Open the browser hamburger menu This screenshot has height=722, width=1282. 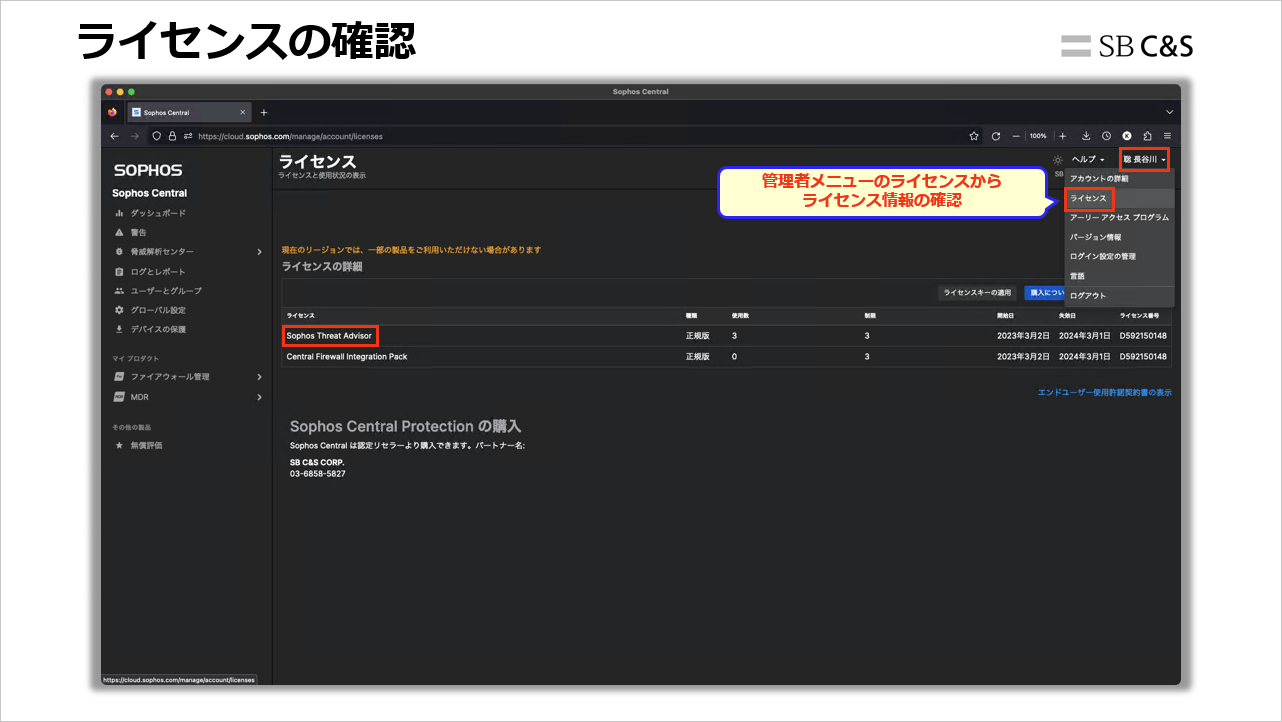click(x=1167, y=136)
